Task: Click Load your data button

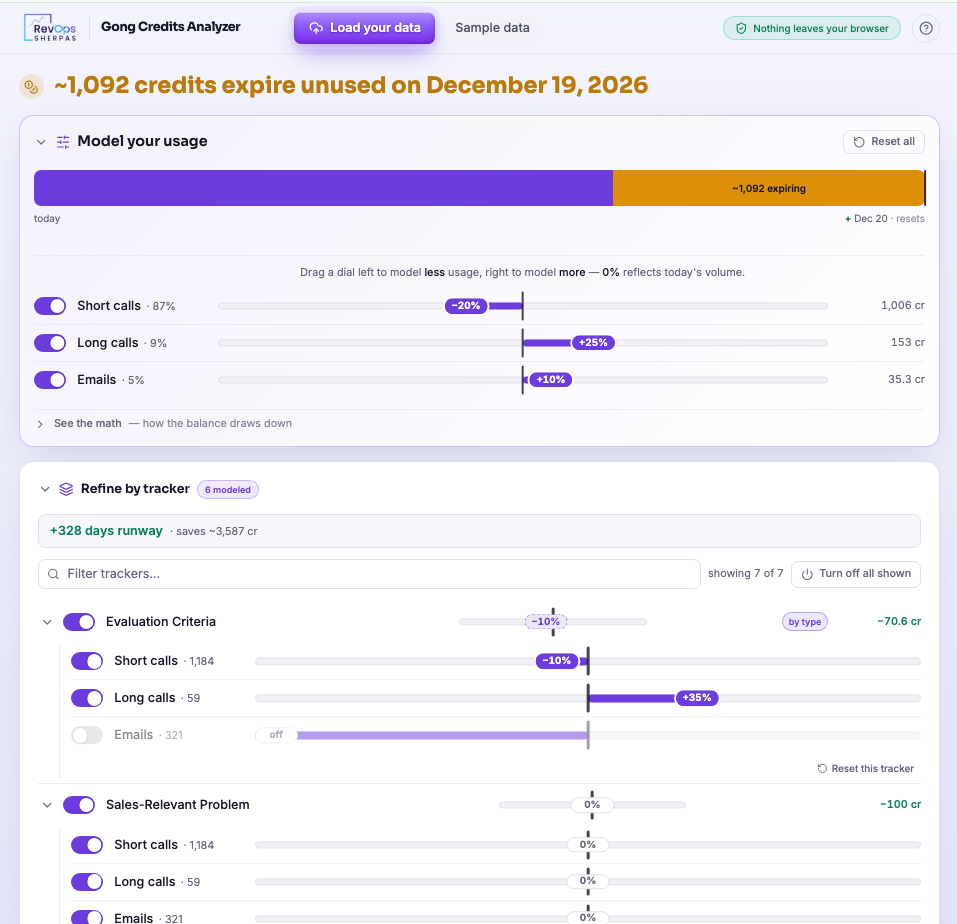Action: click(364, 28)
